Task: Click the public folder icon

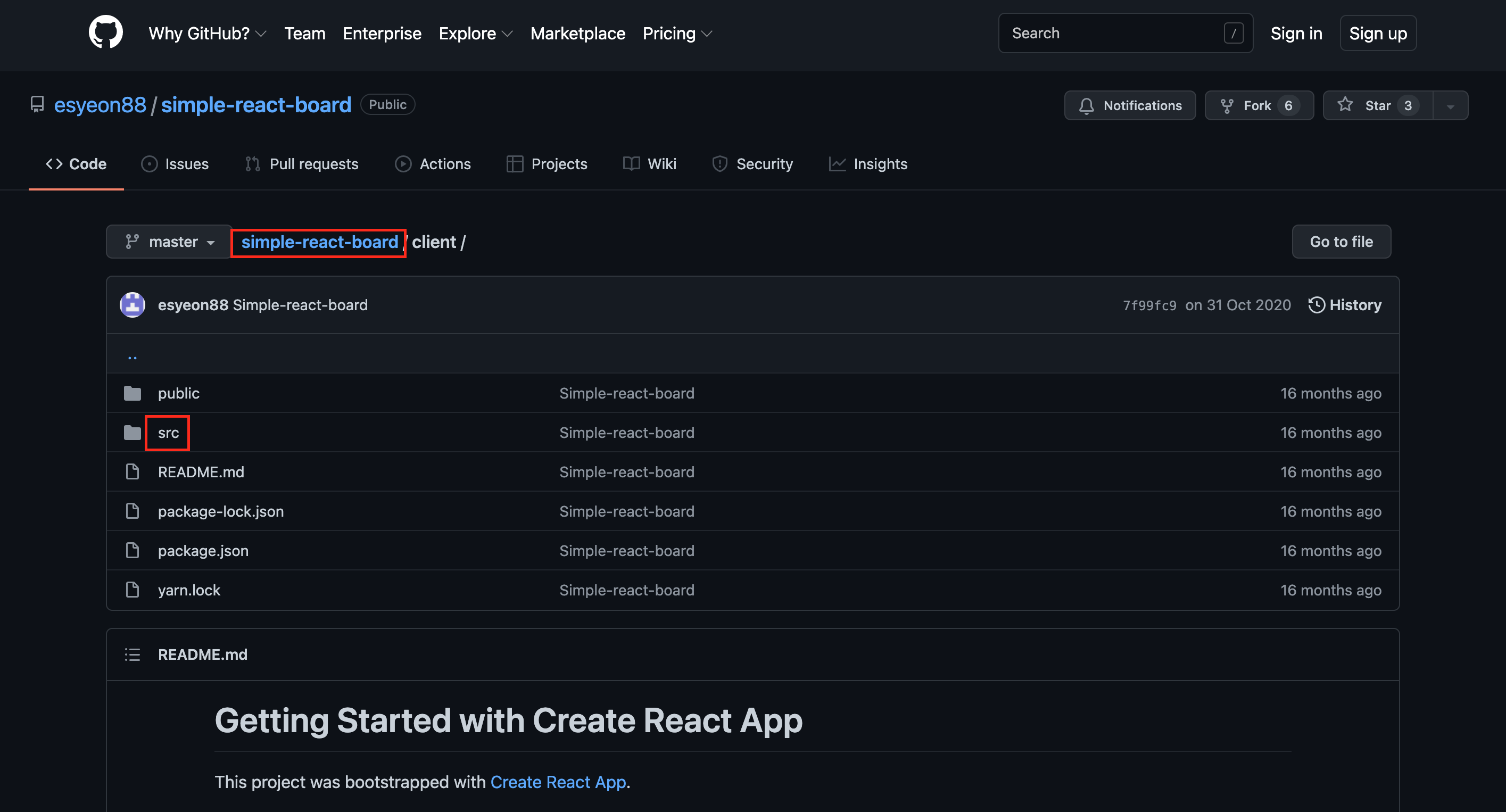Action: tap(132, 393)
